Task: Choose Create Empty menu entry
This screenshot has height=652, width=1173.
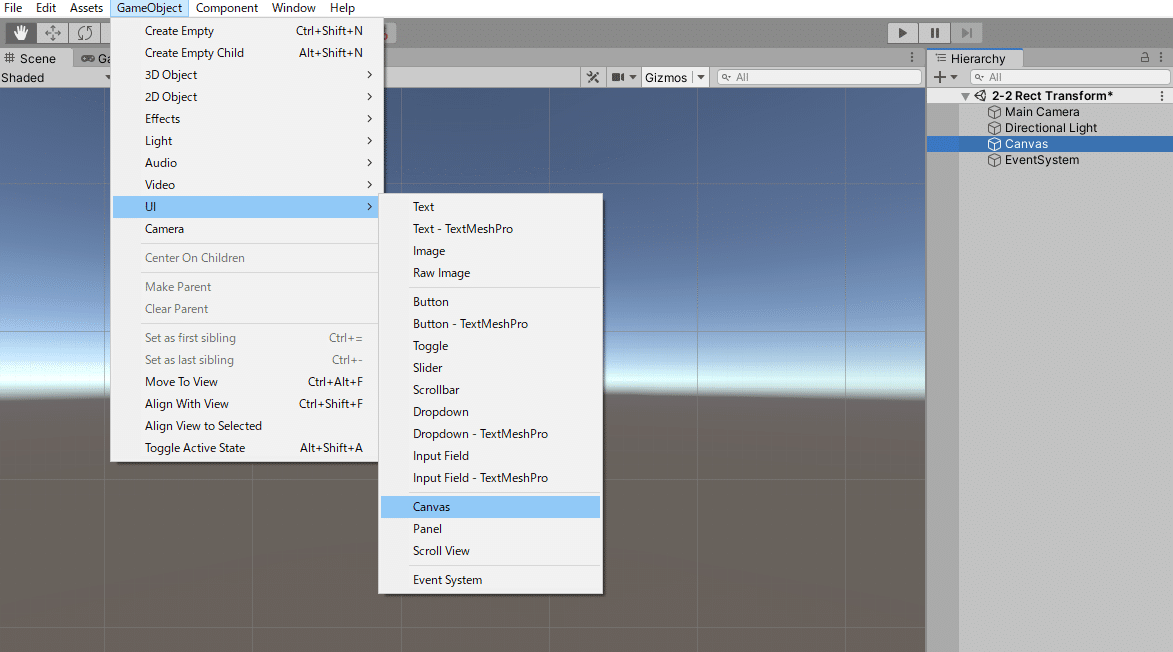Action: point(245,31)
